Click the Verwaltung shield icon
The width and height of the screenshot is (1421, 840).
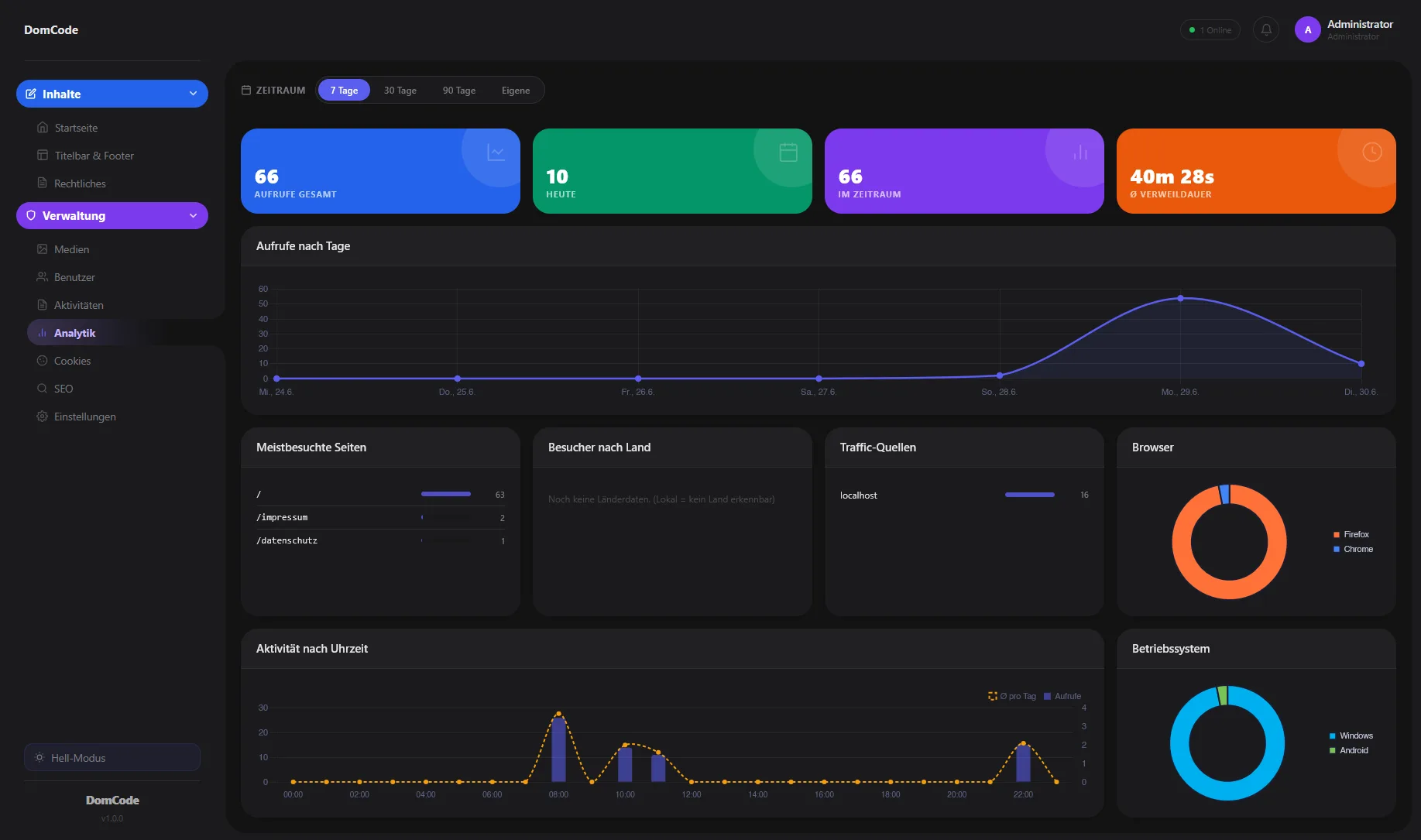click(31, 215)
